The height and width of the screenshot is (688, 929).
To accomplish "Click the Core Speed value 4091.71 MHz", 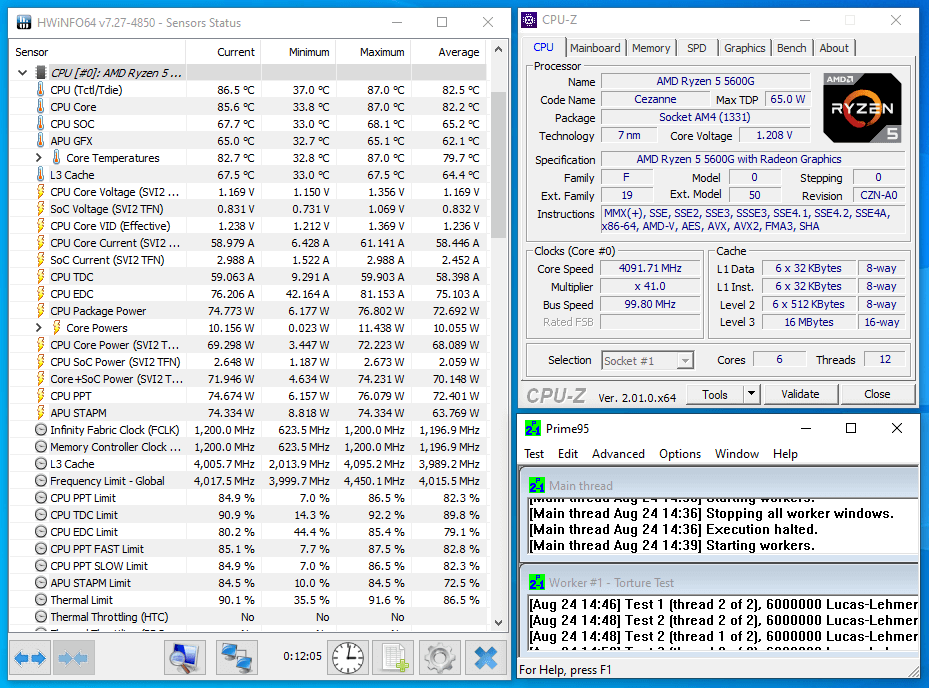I will pyautogui.click(x=650, y=268).
